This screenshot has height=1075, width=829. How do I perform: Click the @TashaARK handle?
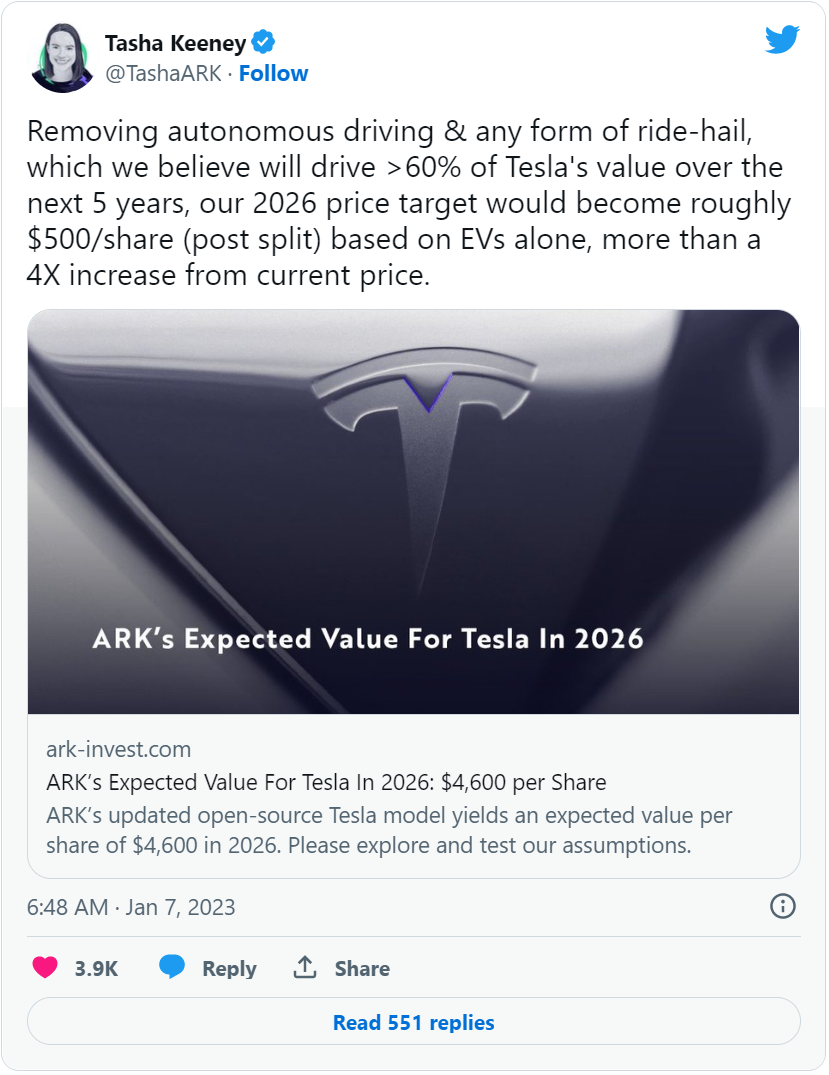click(x=163, y=74)
